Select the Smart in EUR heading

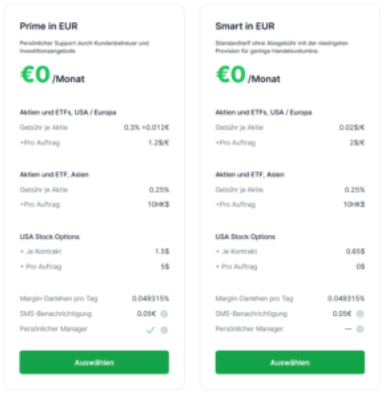pos(245,26)
